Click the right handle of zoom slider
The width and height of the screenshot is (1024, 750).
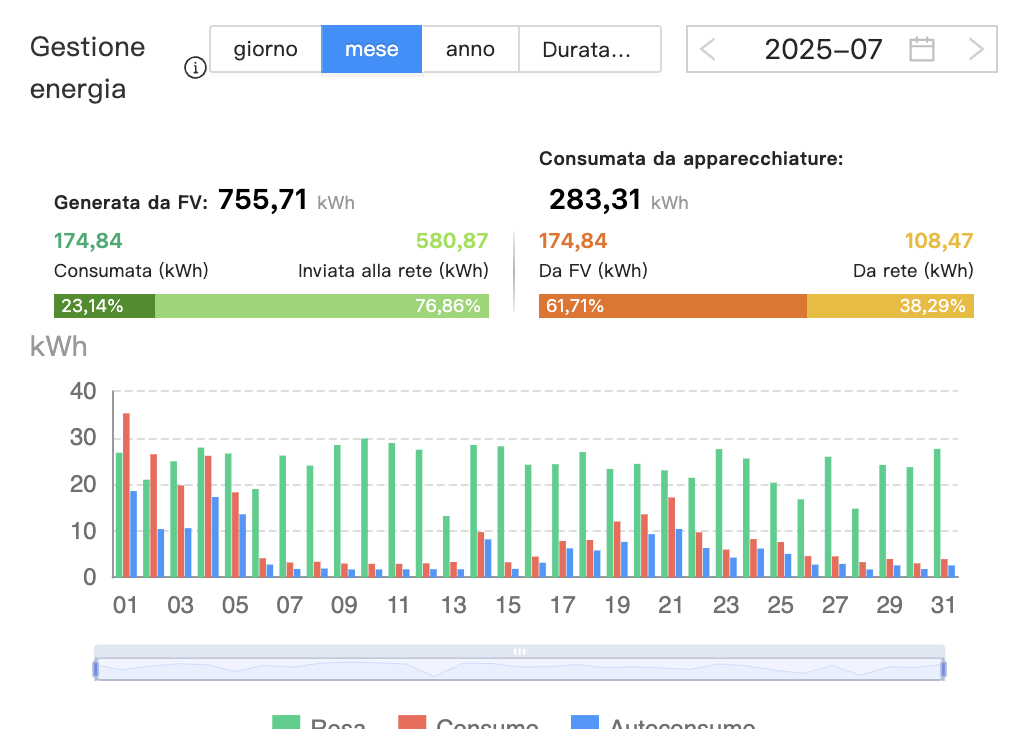[x=942, y=669]
